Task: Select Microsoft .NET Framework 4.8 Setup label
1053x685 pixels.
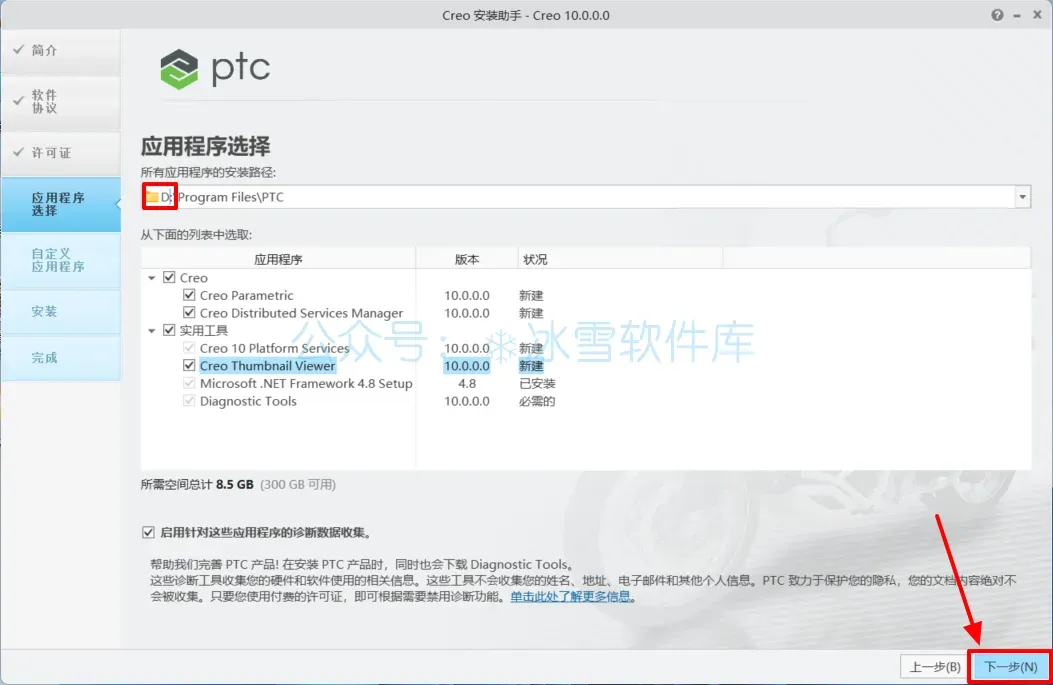Action: (306, 383)
